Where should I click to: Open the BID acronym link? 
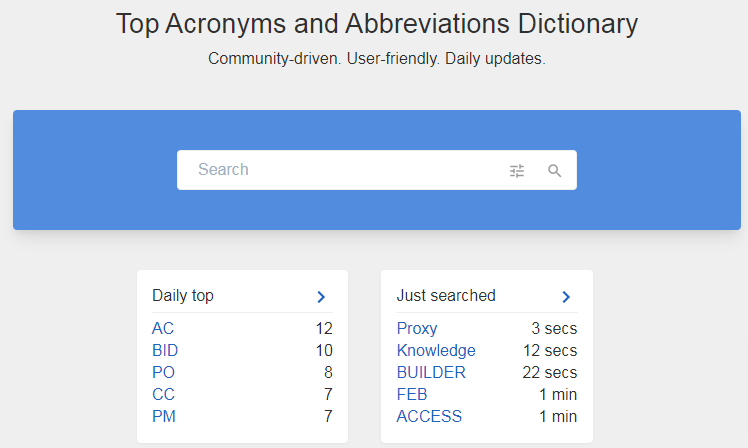click(x=165, y=350)
